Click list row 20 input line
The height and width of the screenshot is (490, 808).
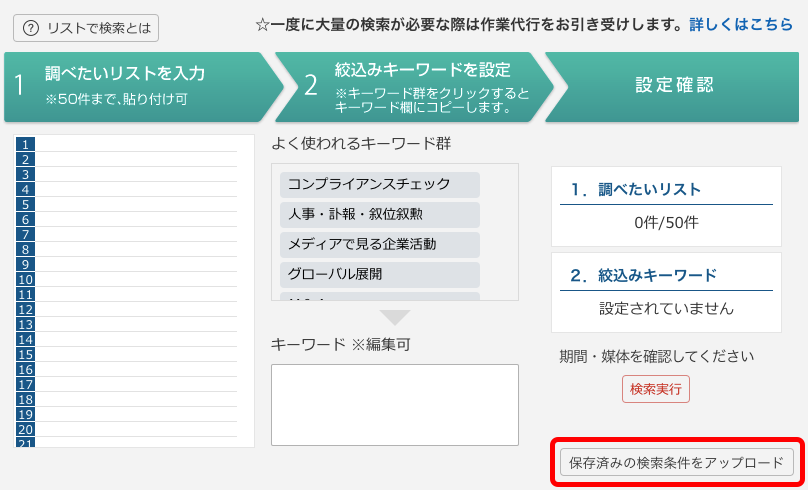(136, 429)
